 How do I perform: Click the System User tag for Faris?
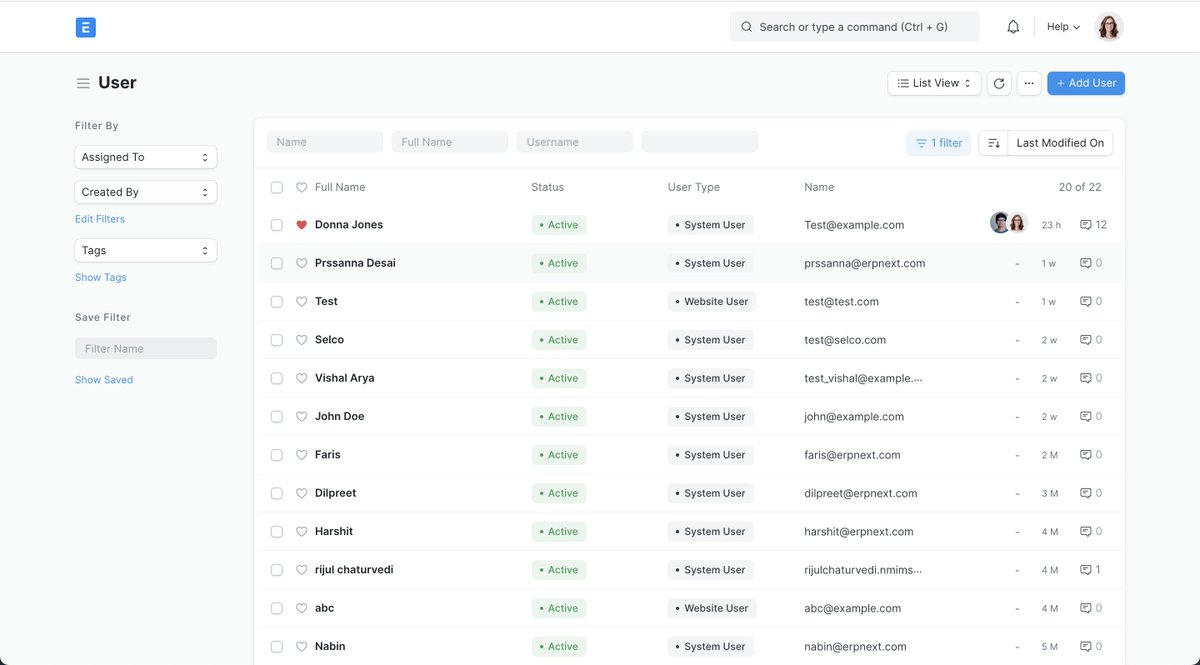pos(710,455)
